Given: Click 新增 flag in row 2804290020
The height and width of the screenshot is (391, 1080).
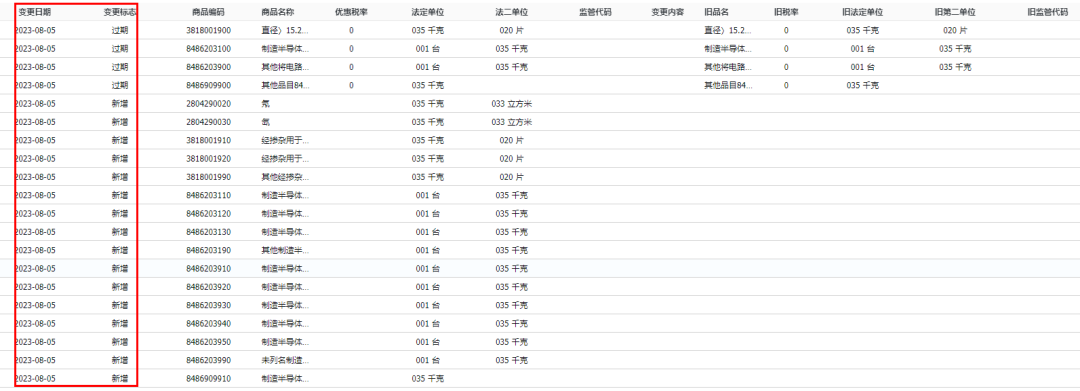Looking at the screenshot, I should point(120,103).
